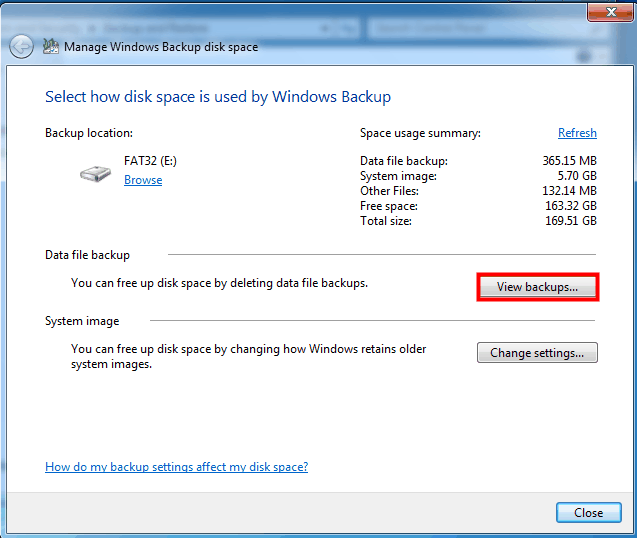This screenshot has height=538, width=637.
Task: Click the Windows Backup title icon
Action: [x=51, y=46]
